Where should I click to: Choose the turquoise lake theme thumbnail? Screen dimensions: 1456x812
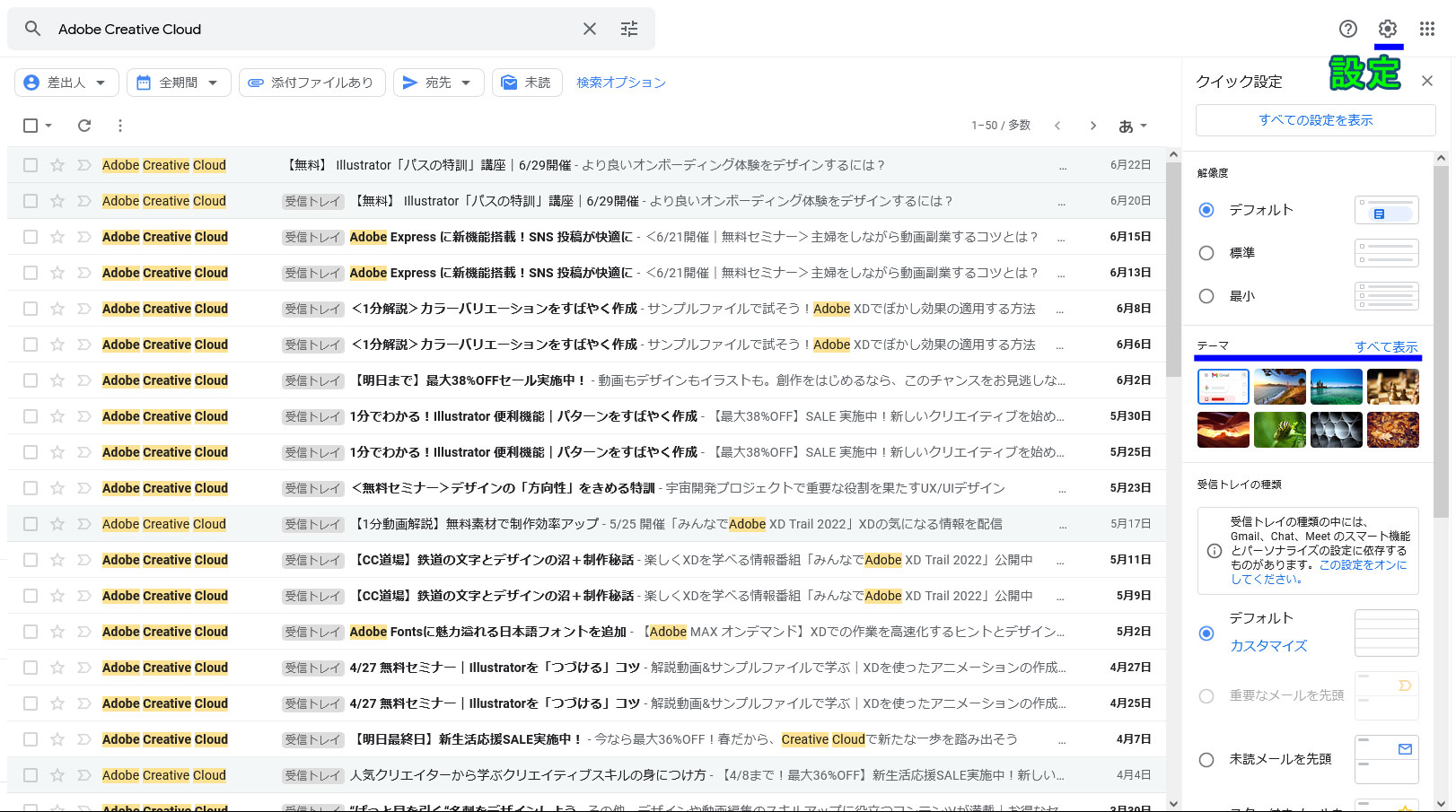pos(1336,387)
